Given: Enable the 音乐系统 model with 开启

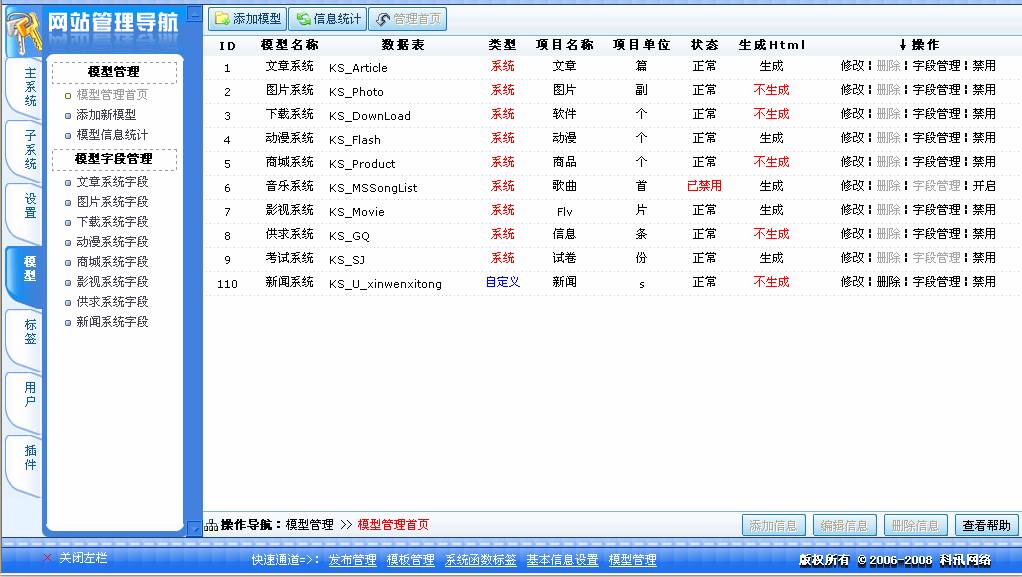Looking at the screenshot, I should (984, 185).
